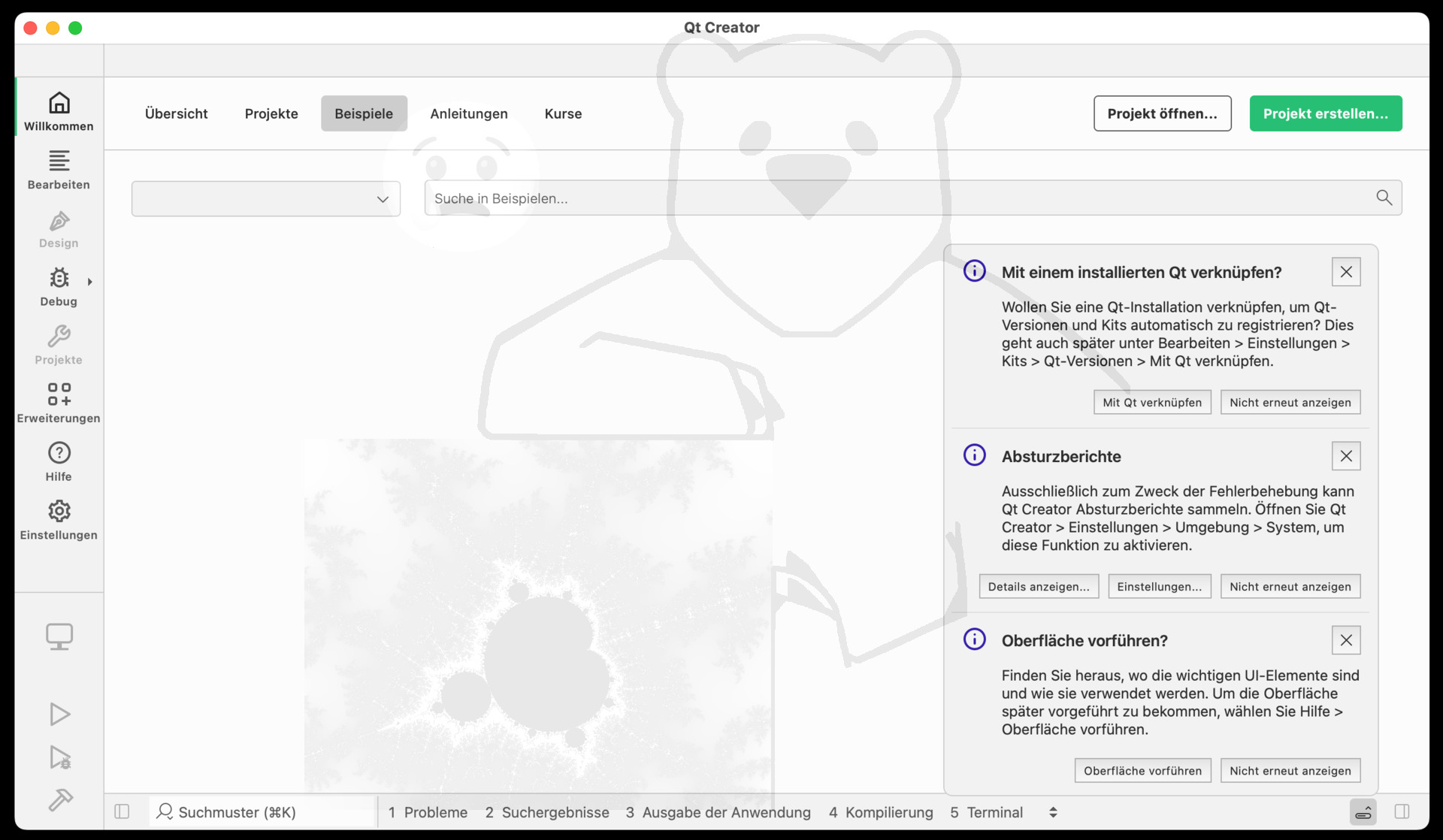Click Mit Qt verknüpfen button
Screen dimensions: 1443x840
click(x=1152, y=402)
